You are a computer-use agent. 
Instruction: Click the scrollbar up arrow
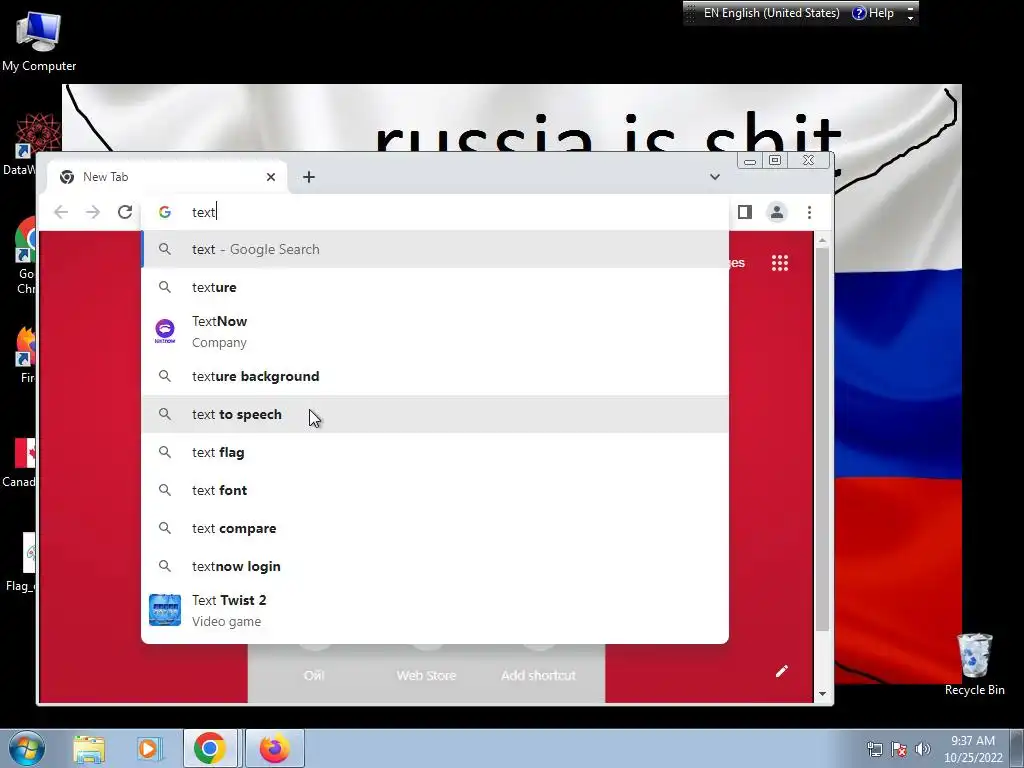(x=822, y=241)
